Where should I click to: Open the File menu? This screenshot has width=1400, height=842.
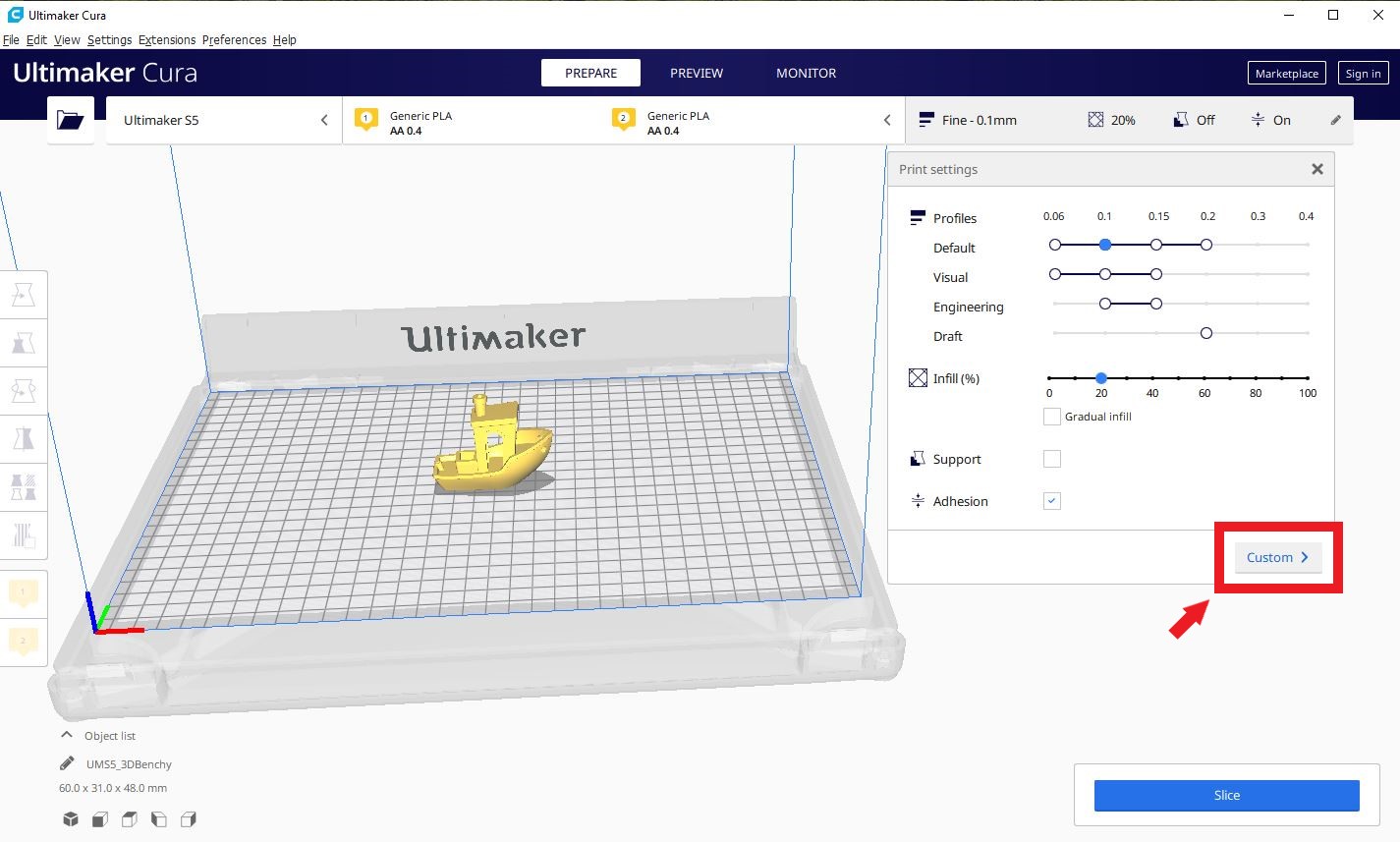11,39
